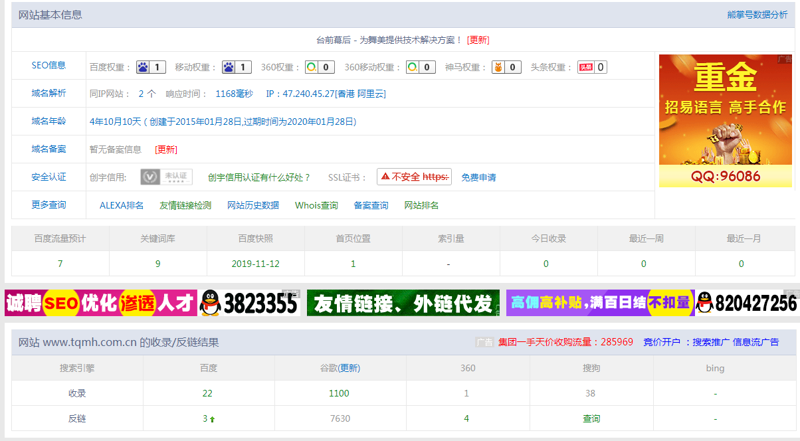
Task: Click Baidu 收录 count 22
Action: click(207, 394)
